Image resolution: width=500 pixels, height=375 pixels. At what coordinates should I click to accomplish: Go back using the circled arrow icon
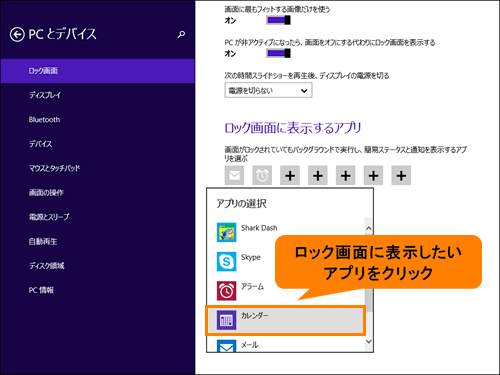(x=17, y=35)
